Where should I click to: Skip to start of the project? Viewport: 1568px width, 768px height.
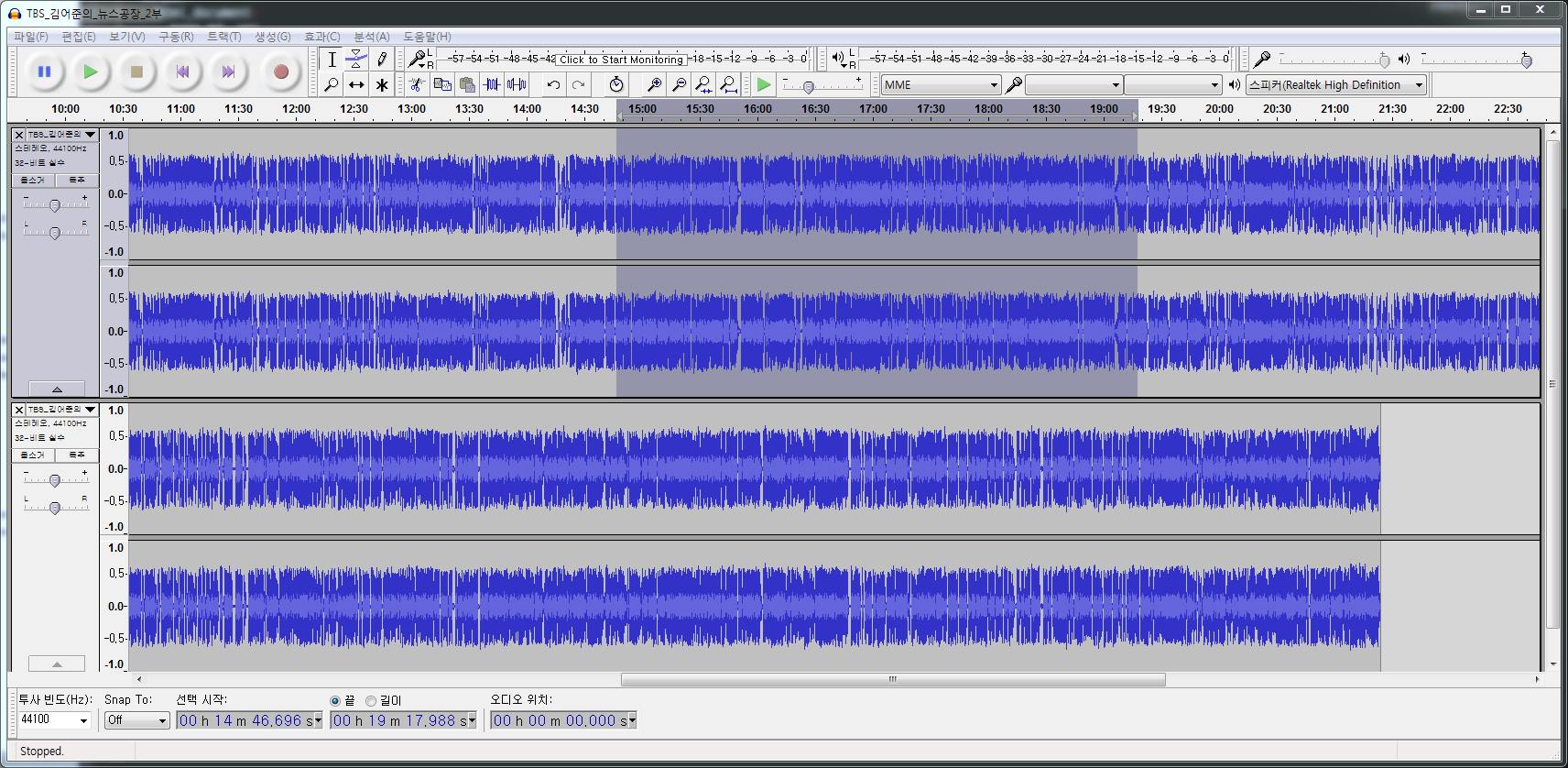[x=183, y=71]
